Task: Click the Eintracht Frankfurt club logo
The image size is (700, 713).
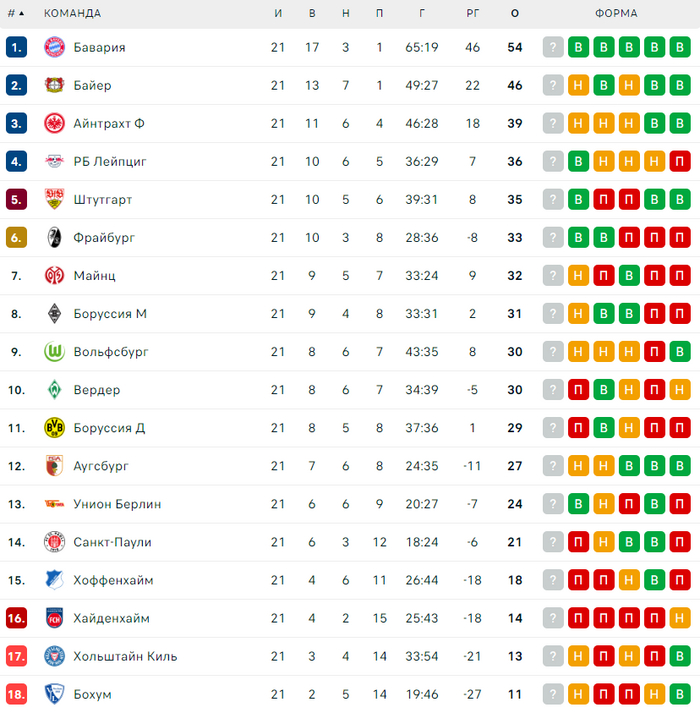Action: click(54, 123)
